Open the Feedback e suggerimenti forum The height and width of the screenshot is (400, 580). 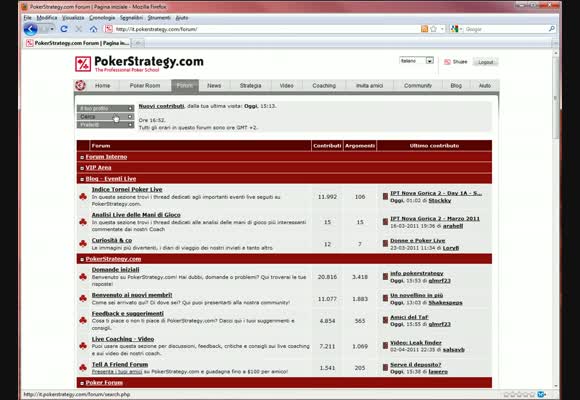128,313
